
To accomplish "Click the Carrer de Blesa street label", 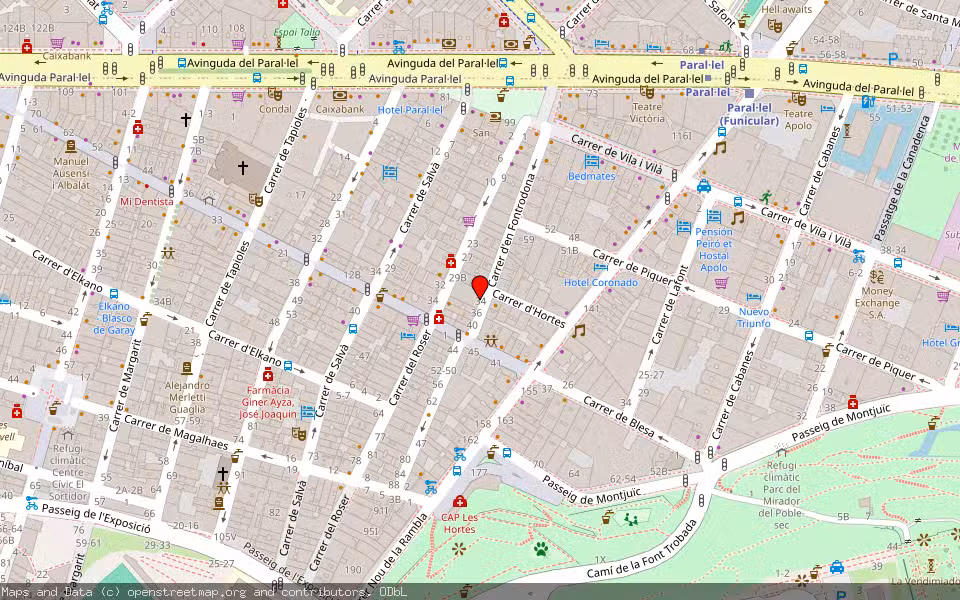I will coord(618,416).
